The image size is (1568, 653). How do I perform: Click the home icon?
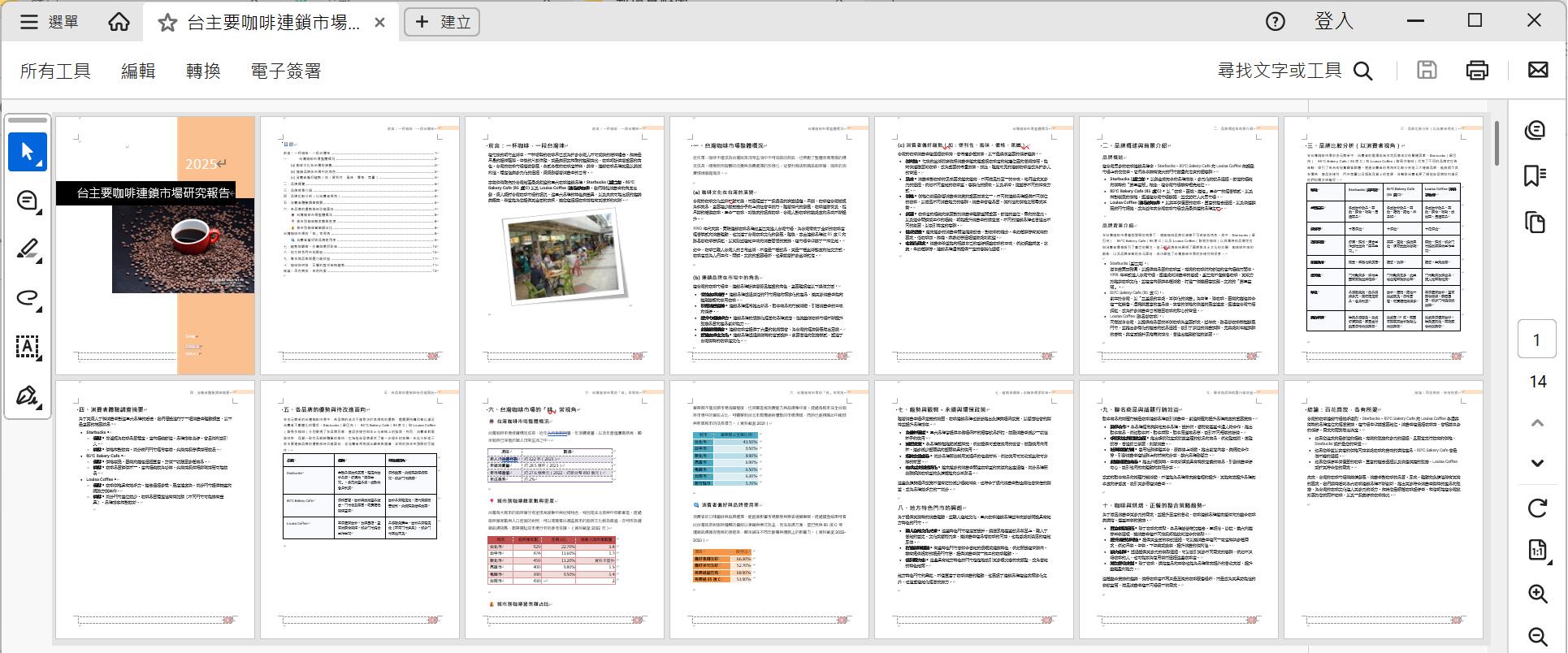click(x=119, y=22)
